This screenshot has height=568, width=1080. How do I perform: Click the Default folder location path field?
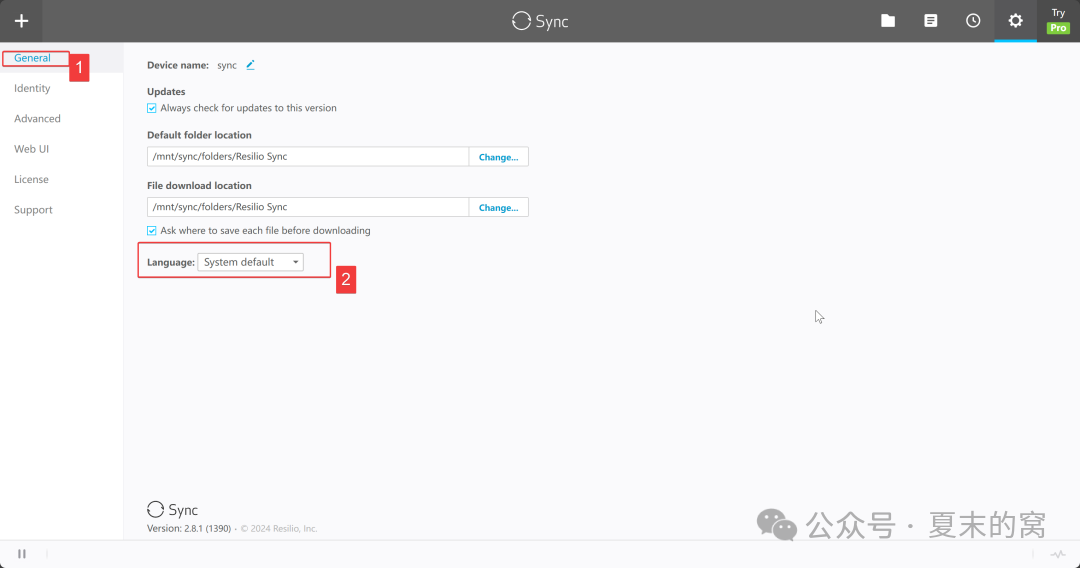[307, 157]
